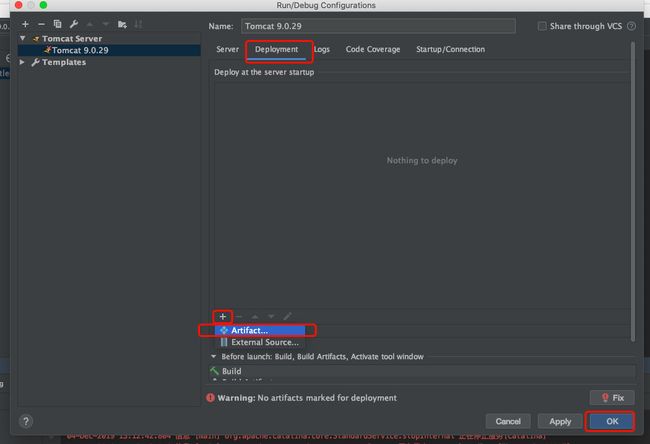Click the red warning icon

pyautogui.click(x=210, y=398)
